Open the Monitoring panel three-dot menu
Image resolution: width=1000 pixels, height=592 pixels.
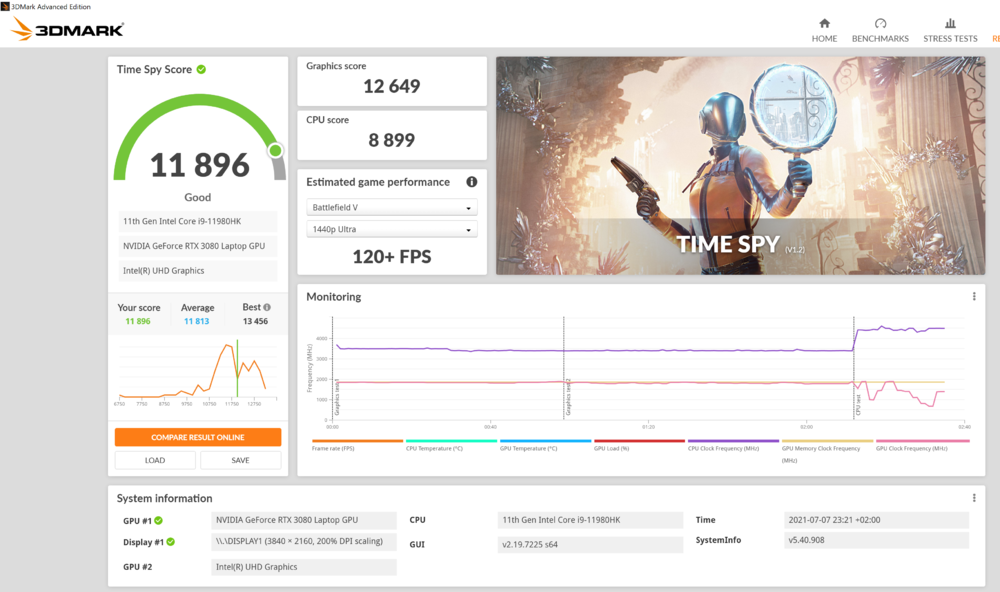coord(974,297)
